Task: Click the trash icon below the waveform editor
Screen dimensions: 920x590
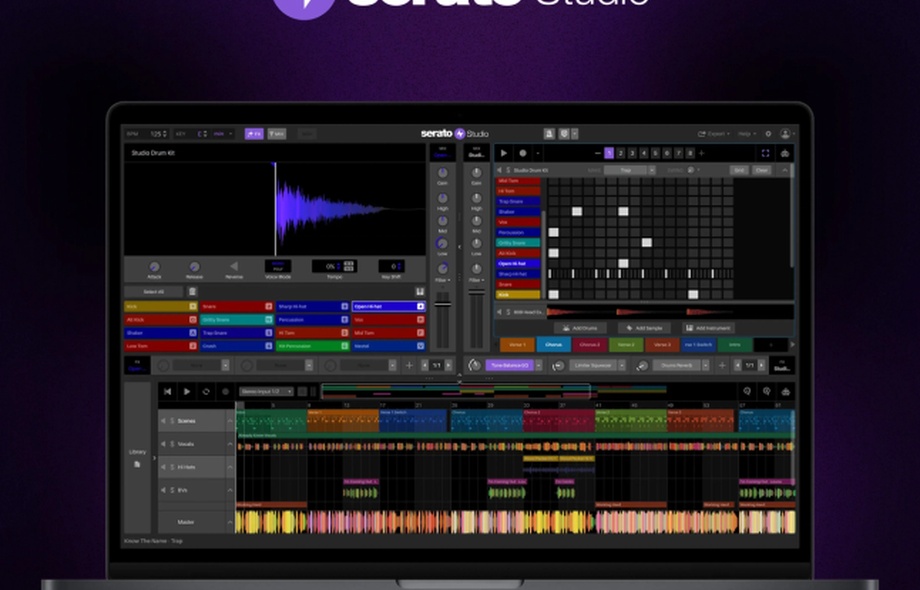Action: pyautogui.click(x=193, y=291)
